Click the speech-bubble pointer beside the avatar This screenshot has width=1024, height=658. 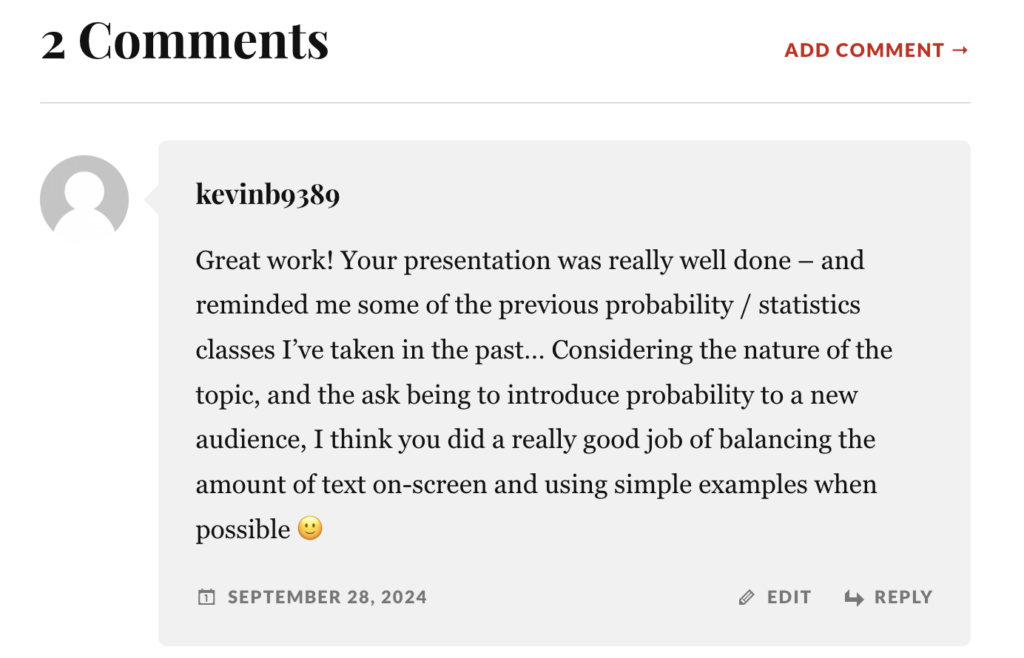[x=152, y=200]
